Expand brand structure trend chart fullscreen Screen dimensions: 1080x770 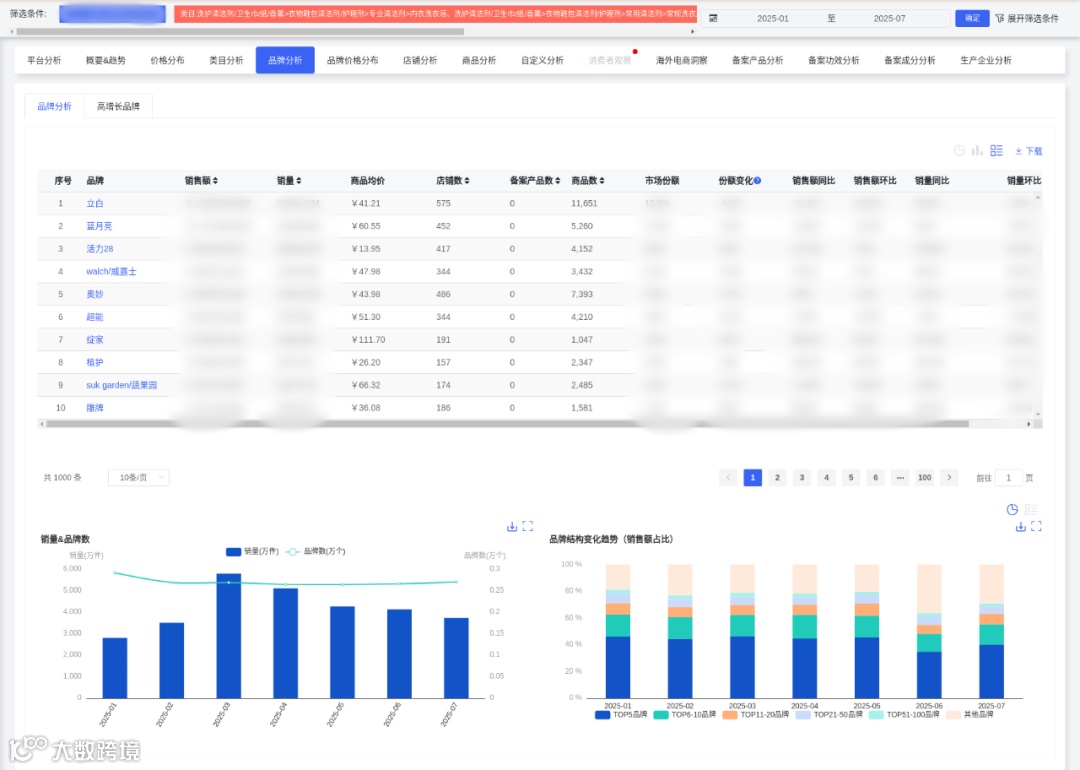[1036, 526]
